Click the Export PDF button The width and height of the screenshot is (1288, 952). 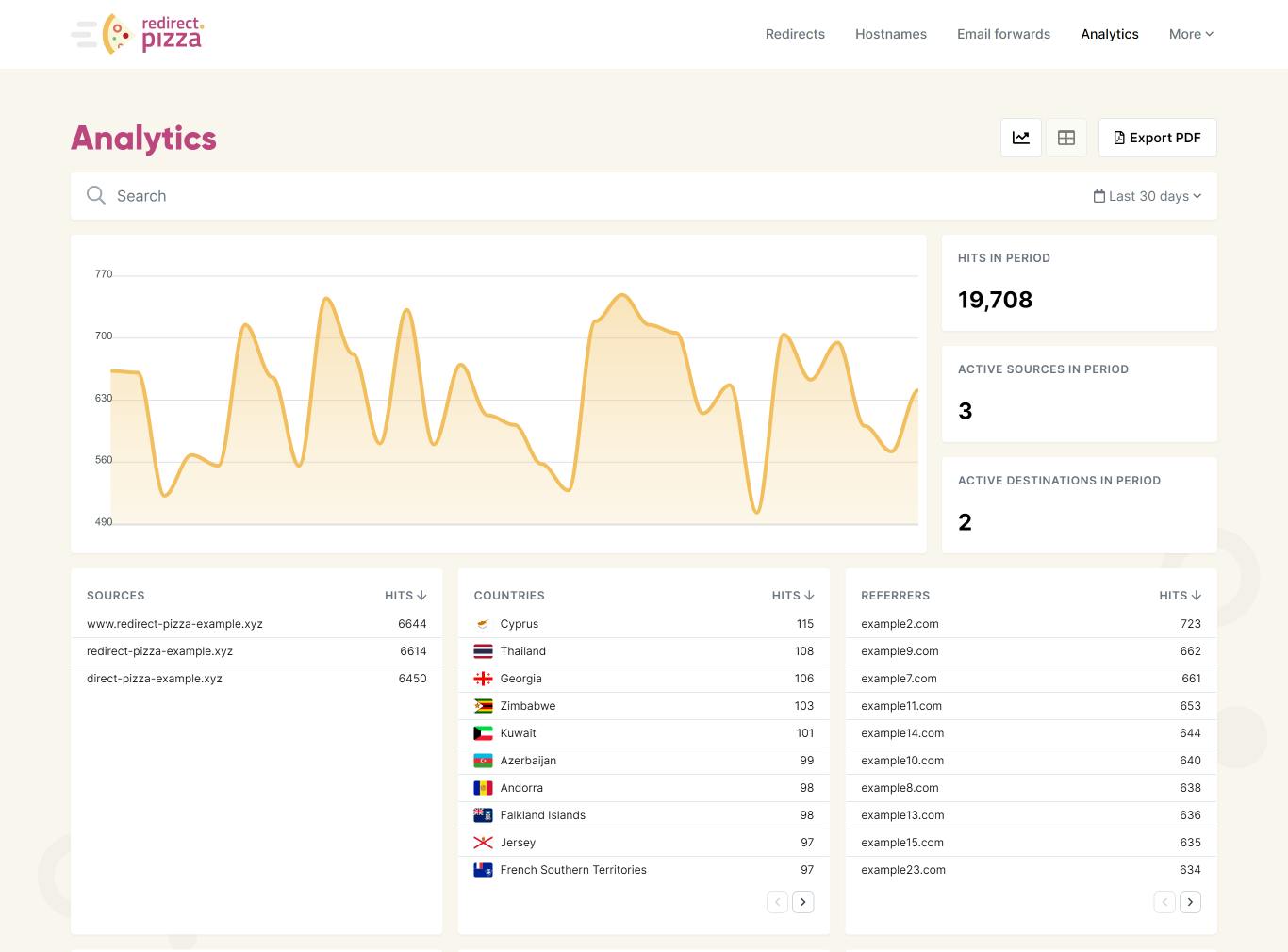[x=1157, y=138]
